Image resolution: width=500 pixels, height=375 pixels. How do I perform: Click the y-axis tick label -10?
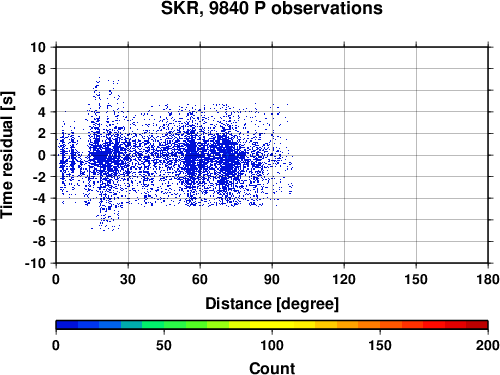pyautogui.click(x=35, y=263)
